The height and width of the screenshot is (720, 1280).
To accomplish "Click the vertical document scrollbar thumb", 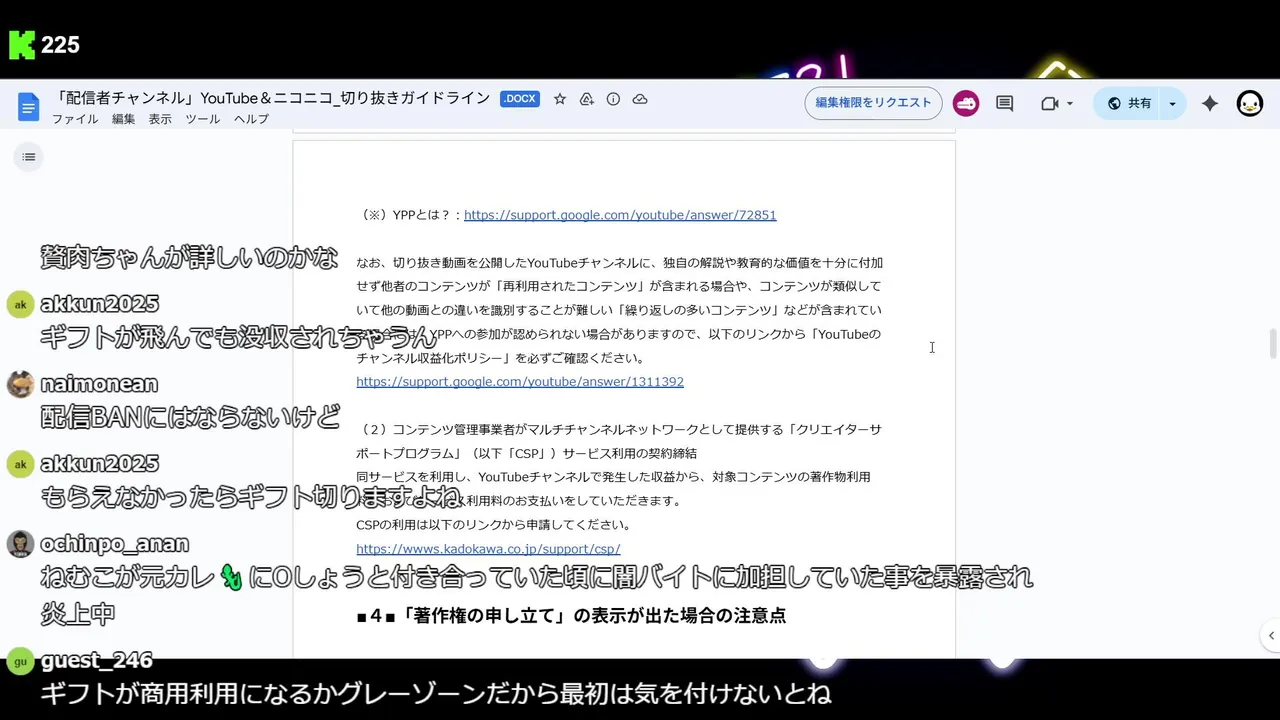I will coord(1273,342).
